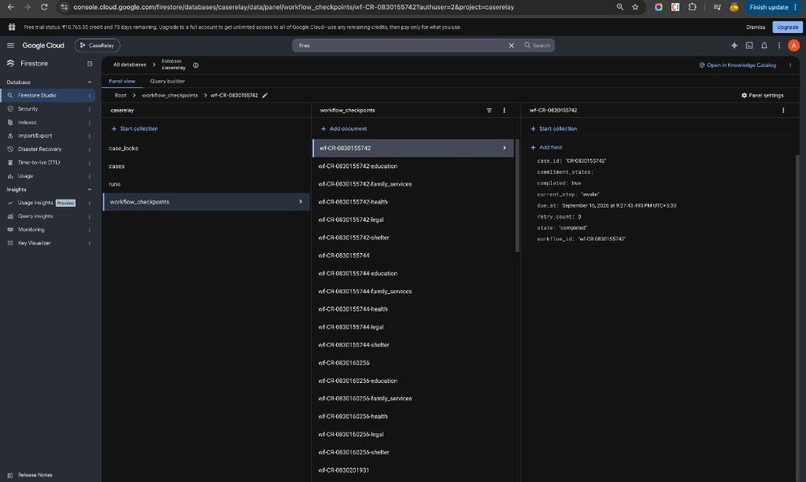
Task: Edit document path with pencil icon
Action: (265, 95)
